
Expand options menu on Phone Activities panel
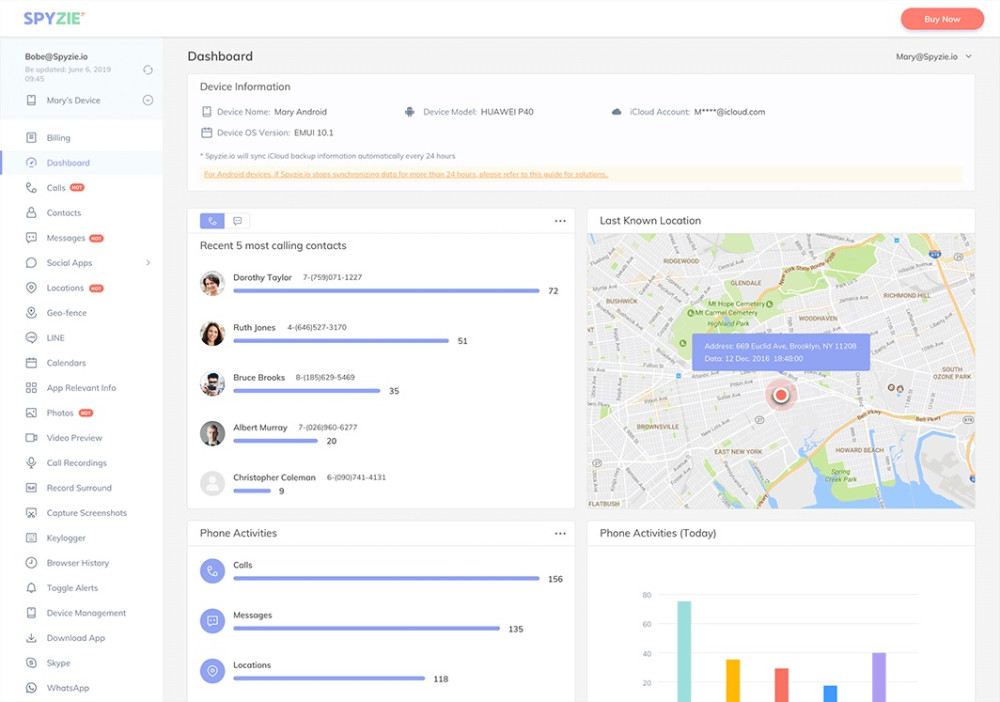coord(560,533)
